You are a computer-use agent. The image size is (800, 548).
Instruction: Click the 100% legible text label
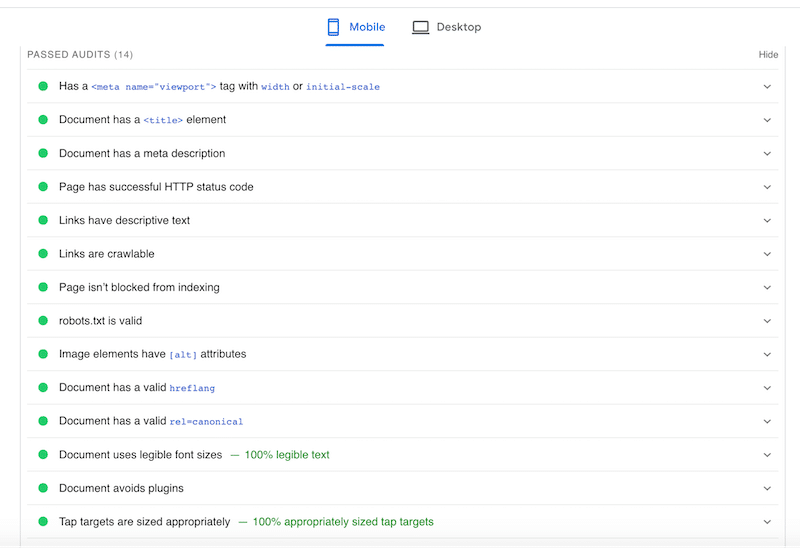pyautogui.click(x=287, y=455)
